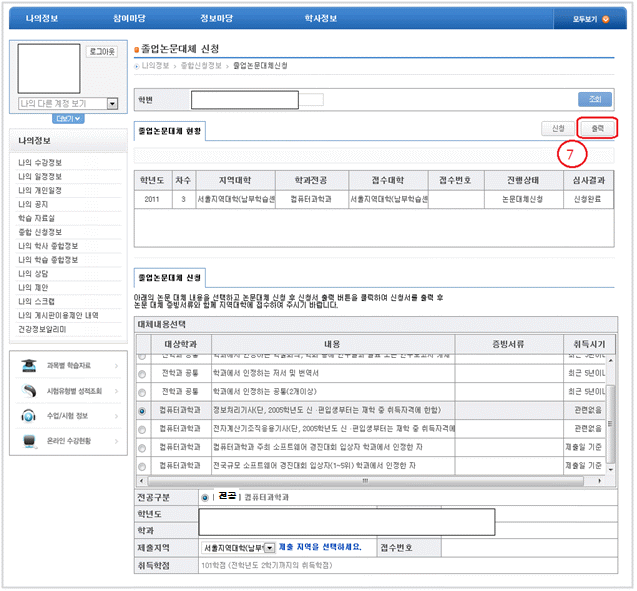The image size is (637, 591).
Task: Click the 출력 button
Action: [597, 129]
